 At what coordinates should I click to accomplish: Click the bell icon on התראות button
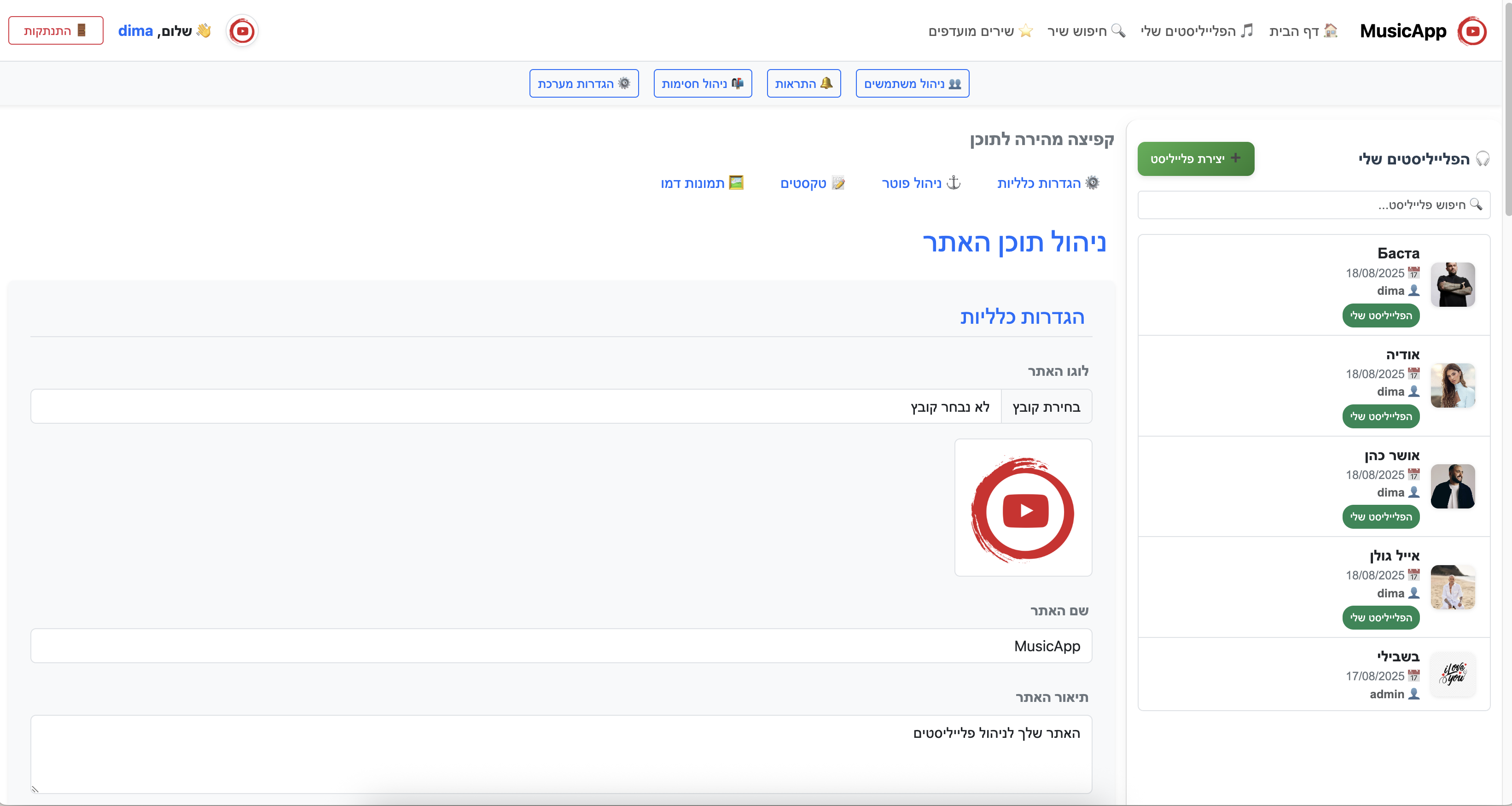(x=827, y=83)
